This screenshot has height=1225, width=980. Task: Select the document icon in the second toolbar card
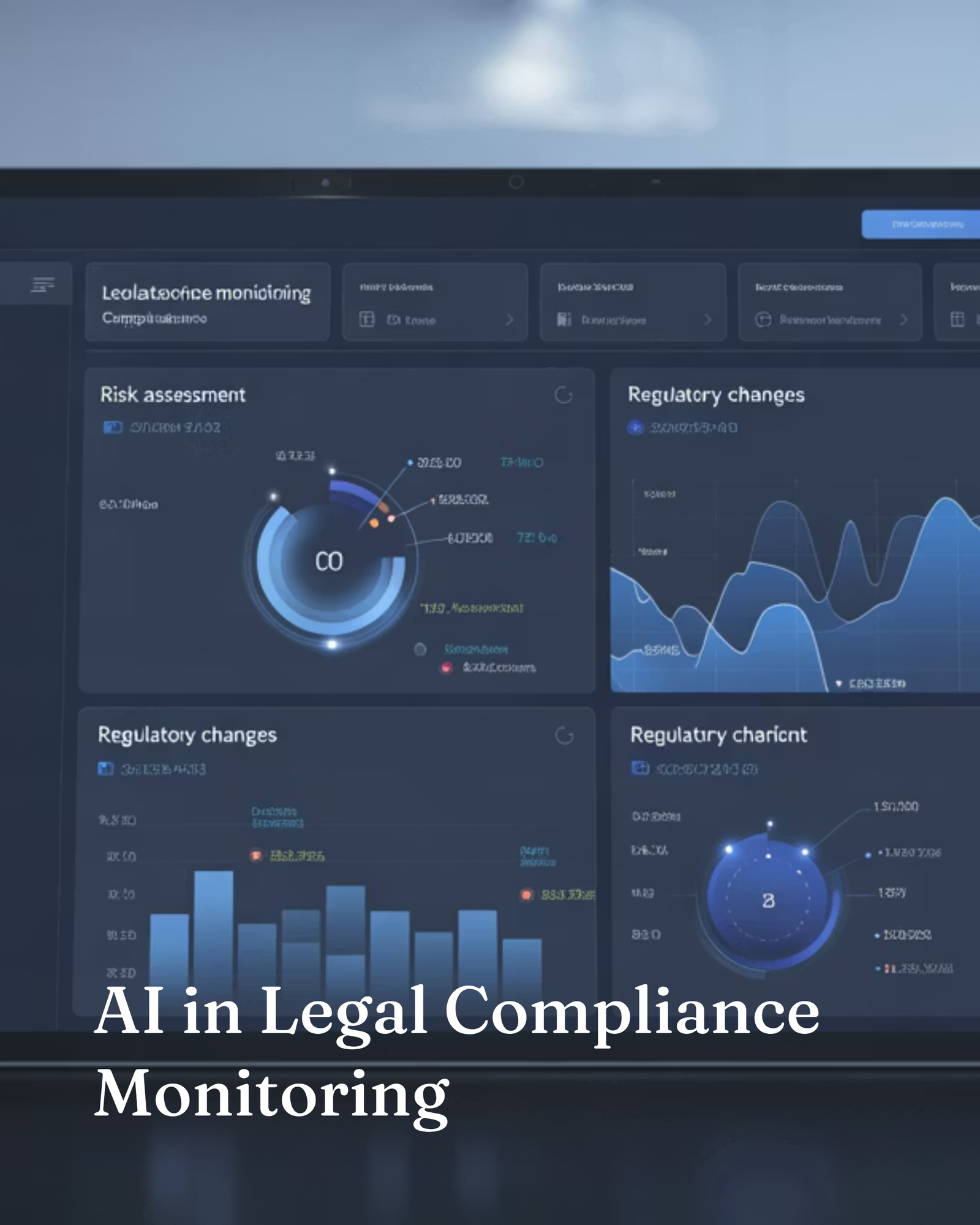click(x=366, y=320)
